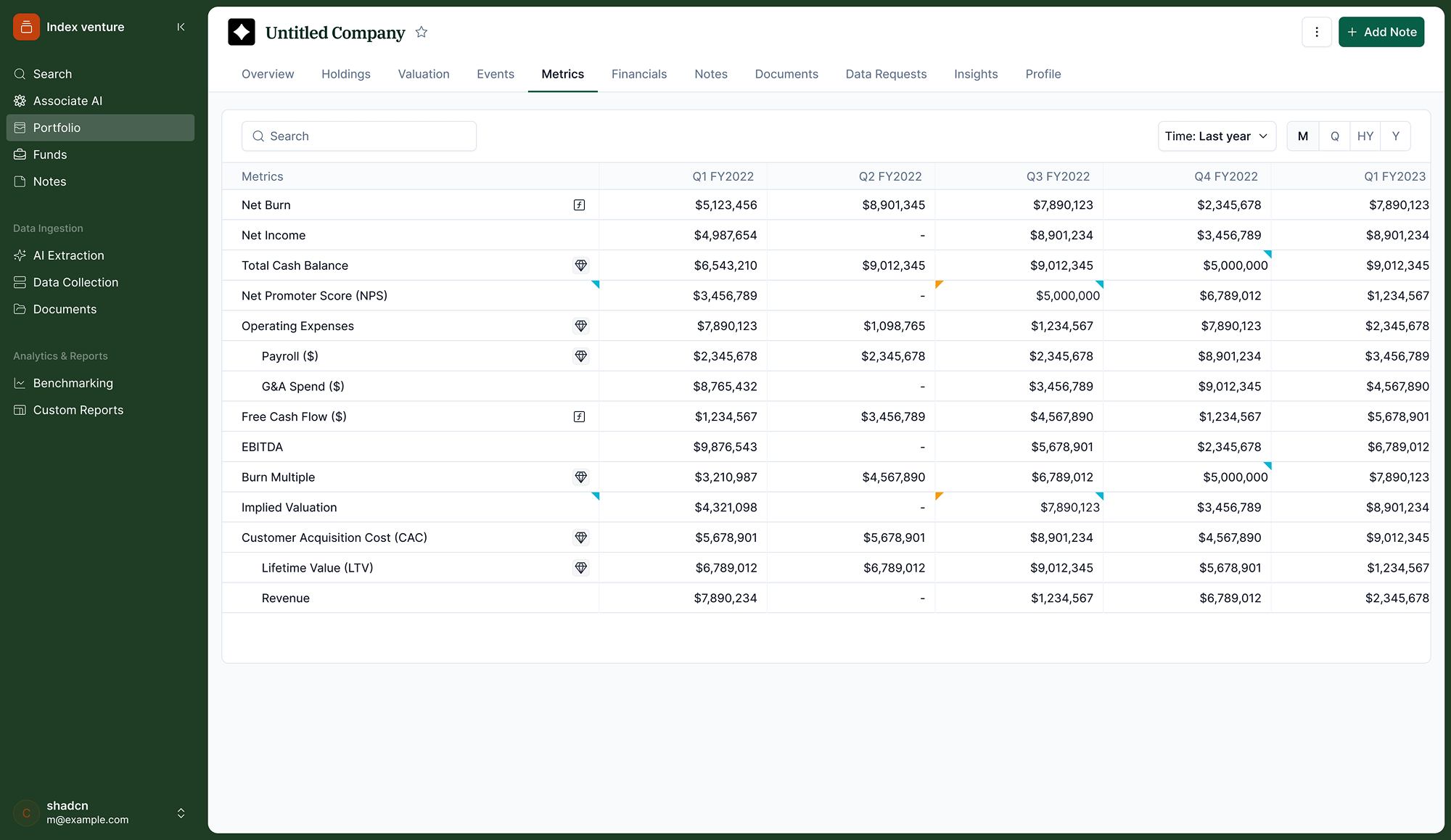This screenshot has height=840, width=1451.
Task: Select the Q quarterly period toggle
Action: click(1334, 136)
